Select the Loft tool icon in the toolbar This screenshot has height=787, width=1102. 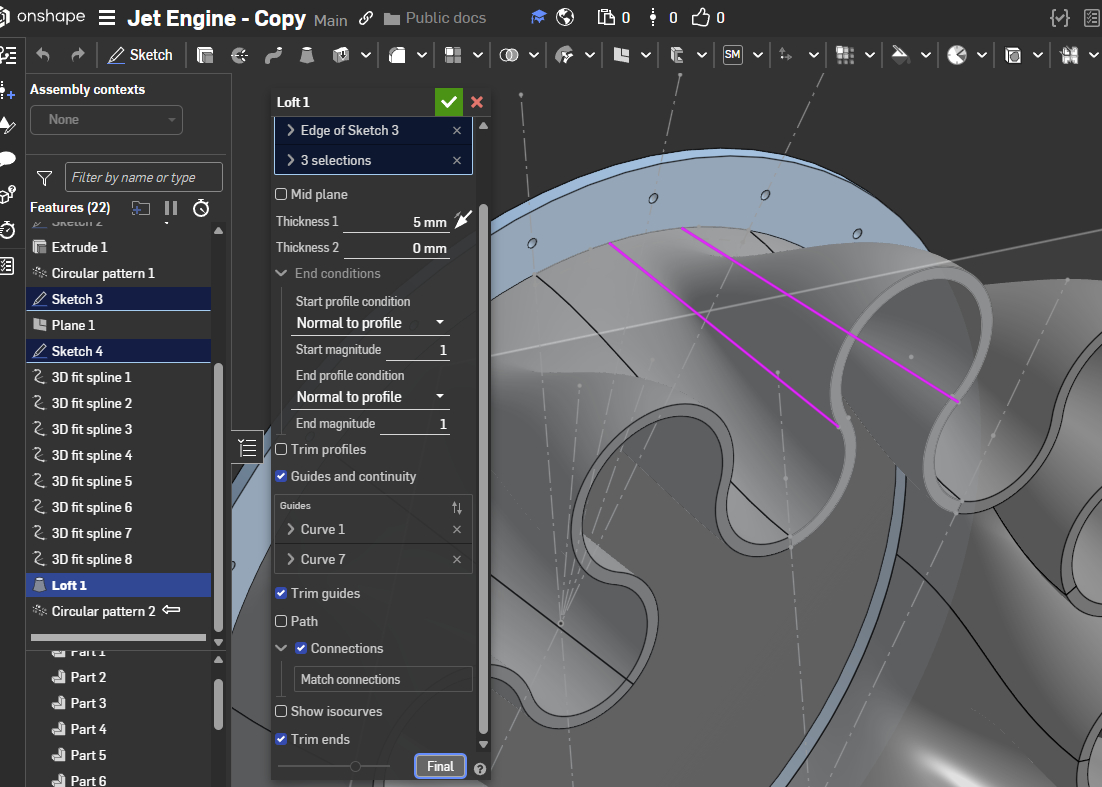click(x=307, y=55)
